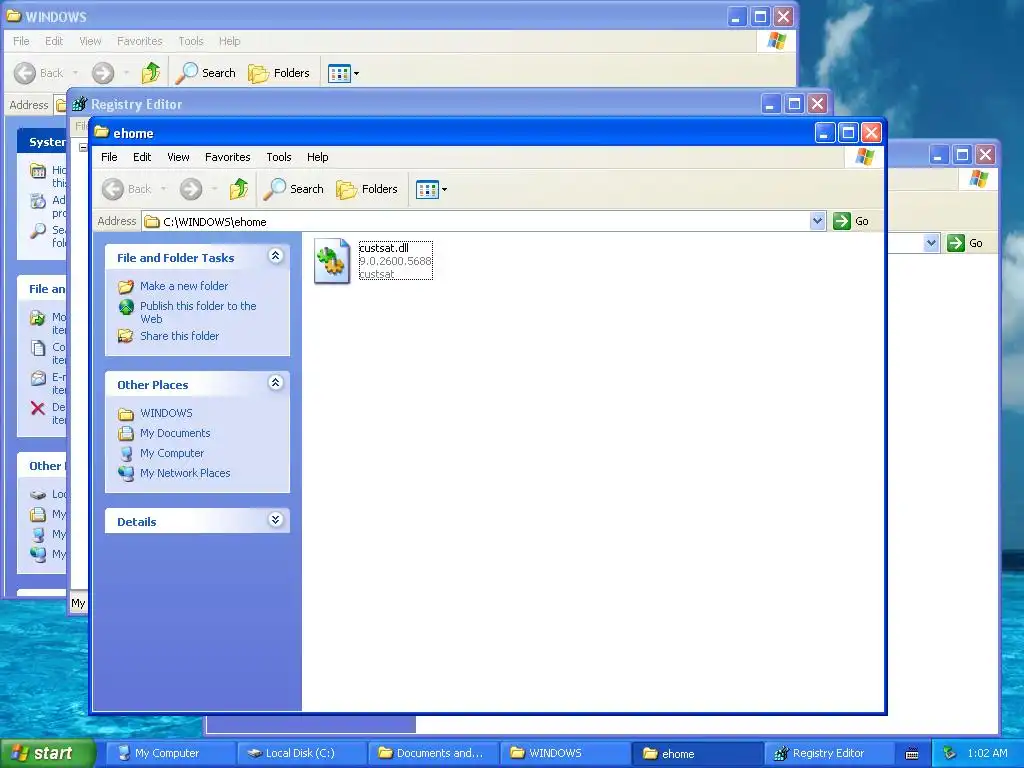Expand the ehome address bar dropdown
The height and width of the screenshot is (768, 1024).
point(817,221)
